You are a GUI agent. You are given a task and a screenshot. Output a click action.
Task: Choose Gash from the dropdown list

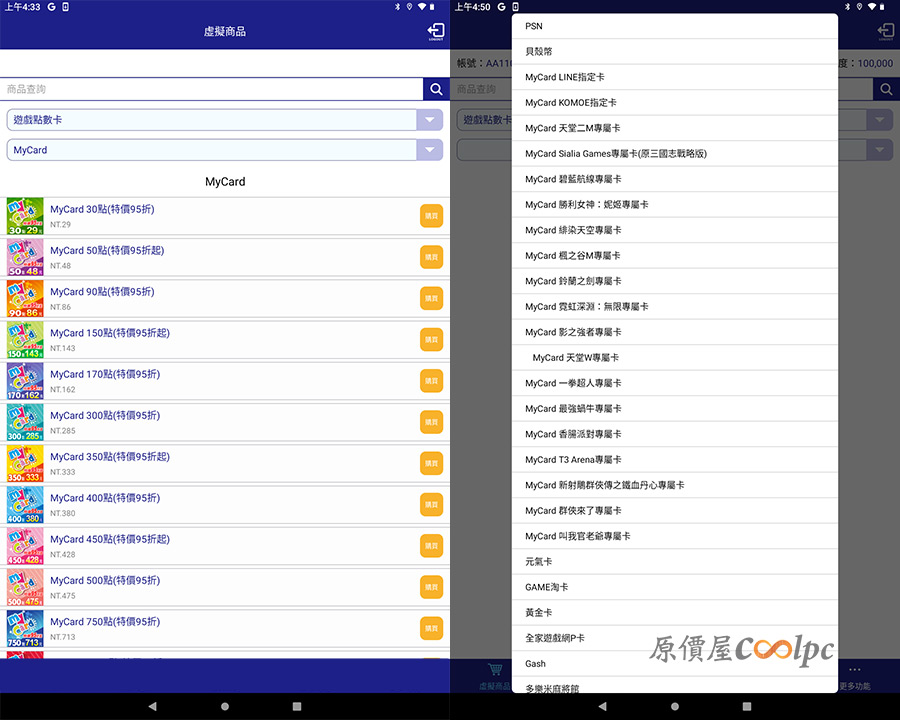coord(674,664)
